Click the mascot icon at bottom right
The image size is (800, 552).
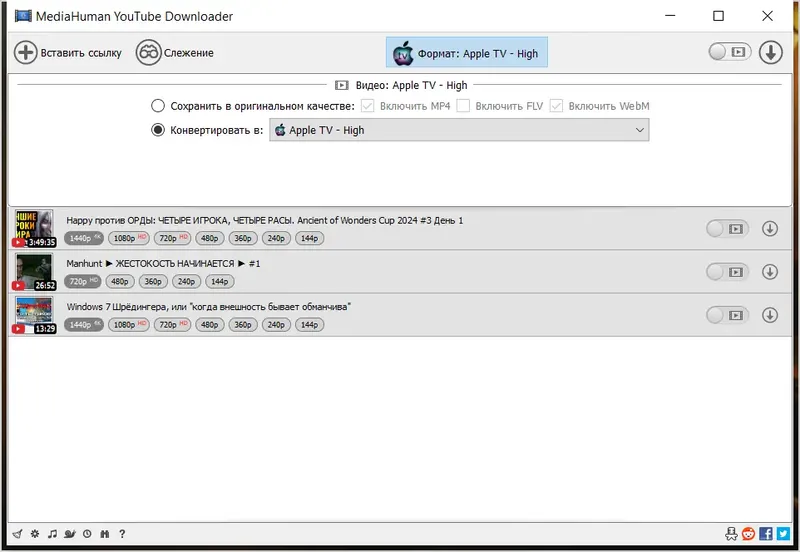(731, 534)
